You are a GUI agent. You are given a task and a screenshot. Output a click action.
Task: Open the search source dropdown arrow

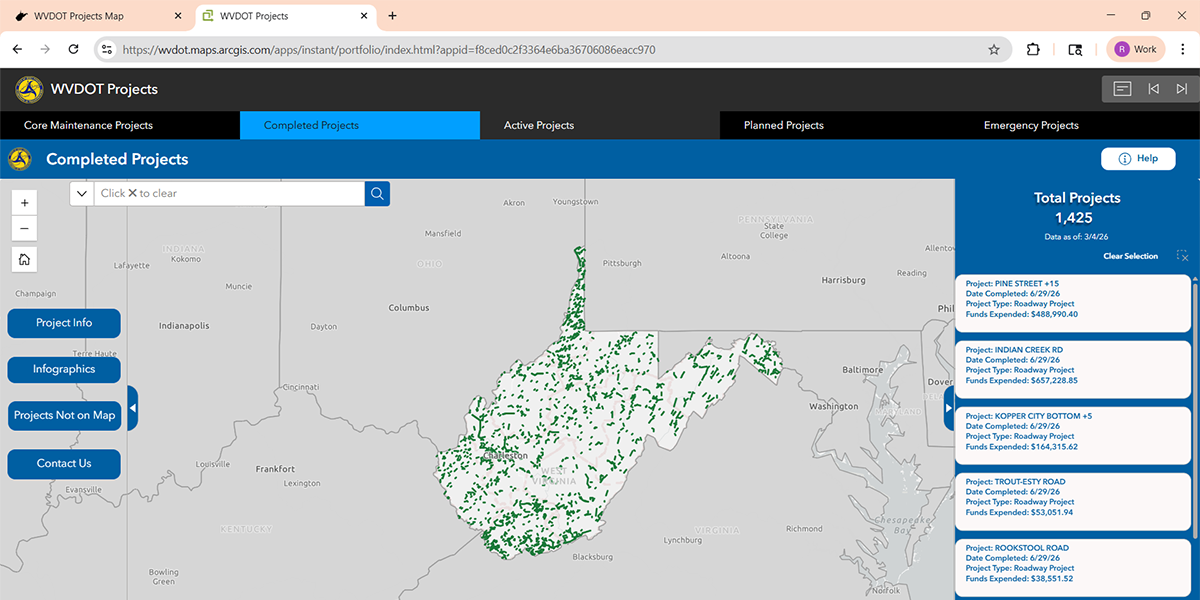pos(82,193)
